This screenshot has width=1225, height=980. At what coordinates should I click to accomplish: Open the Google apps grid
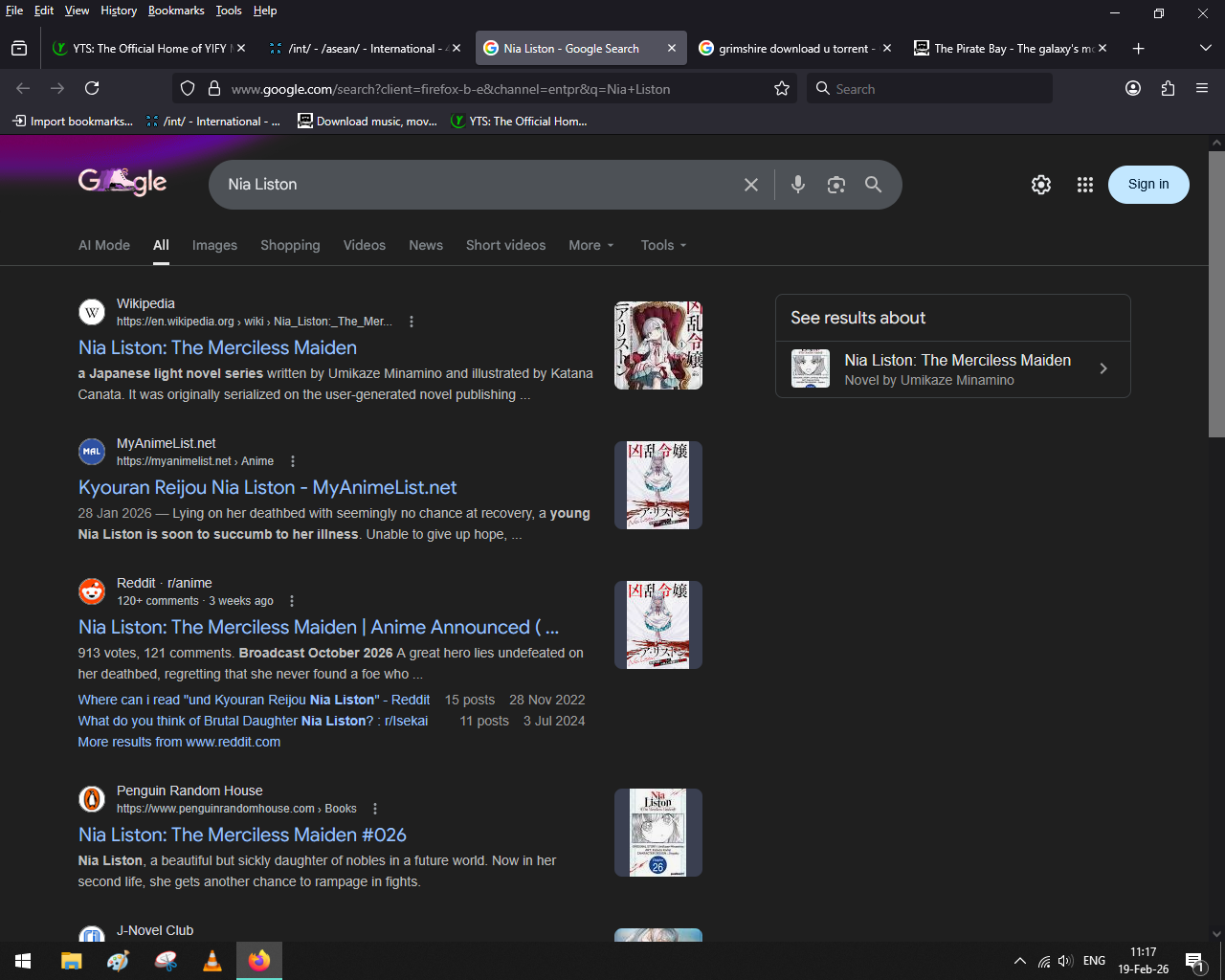coord(1084,185)
